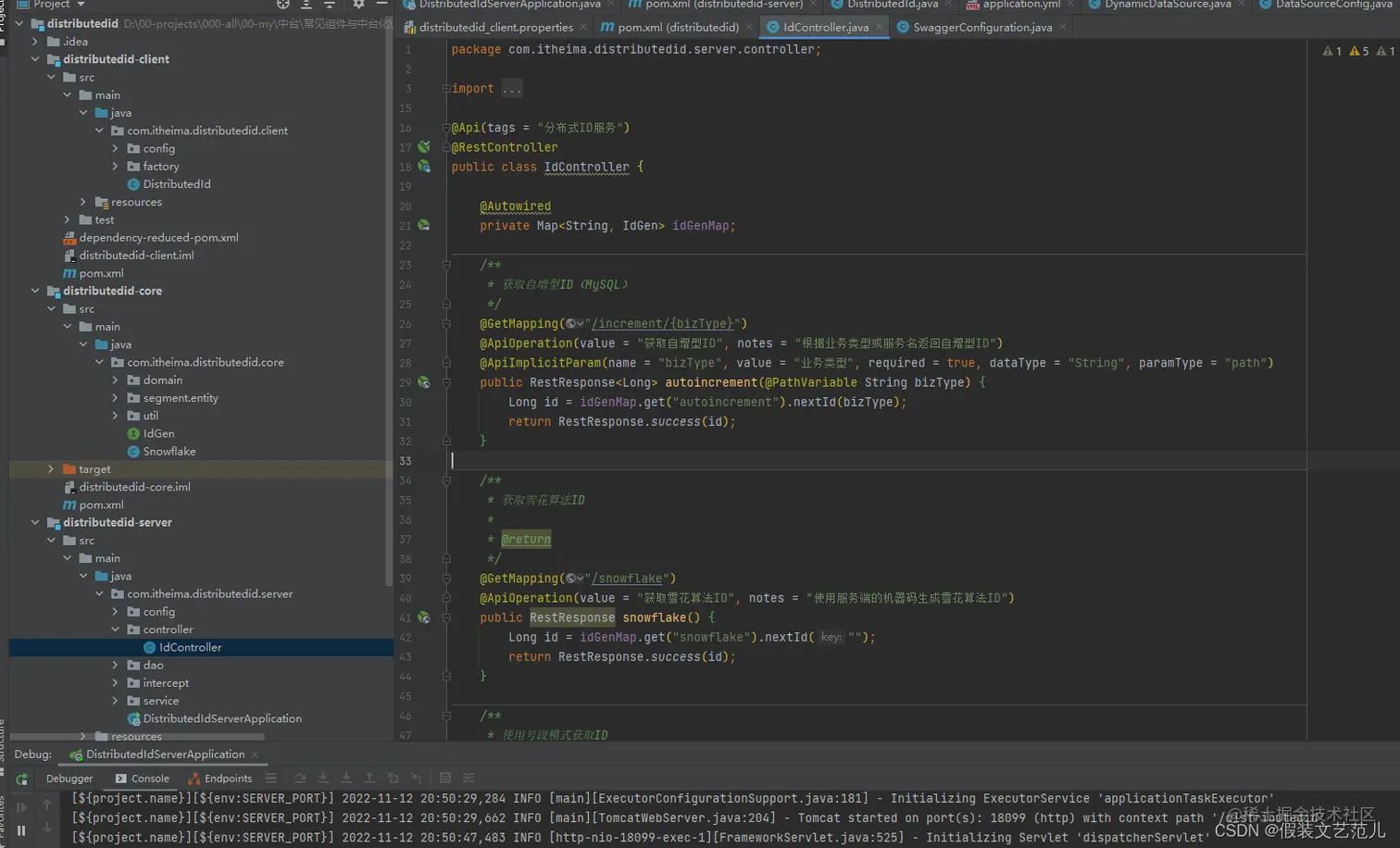This screenshot has width=1400, height=848.
Task: Click request mapping gutter icon on line 29
Action: 424,382
